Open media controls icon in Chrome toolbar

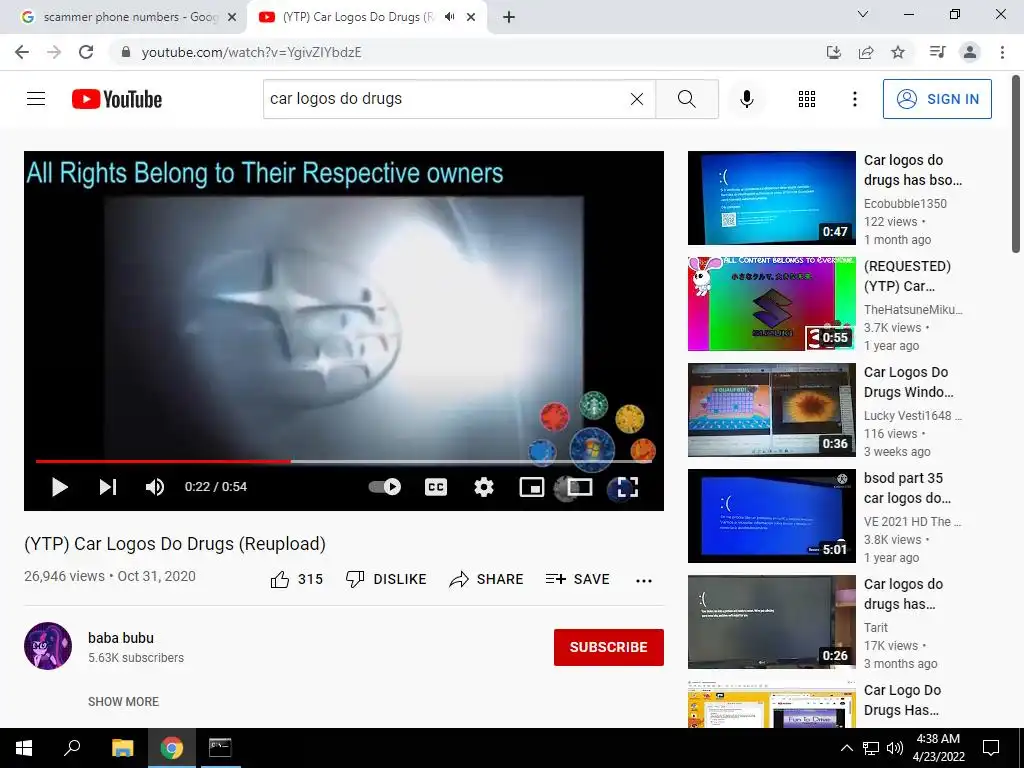pyautogui.click(x=937, y=52)
